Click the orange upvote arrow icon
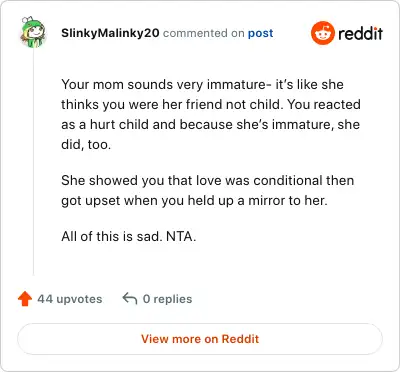This screenshot has height=372, width=400. pyautogui.click(x=25, y=299)
